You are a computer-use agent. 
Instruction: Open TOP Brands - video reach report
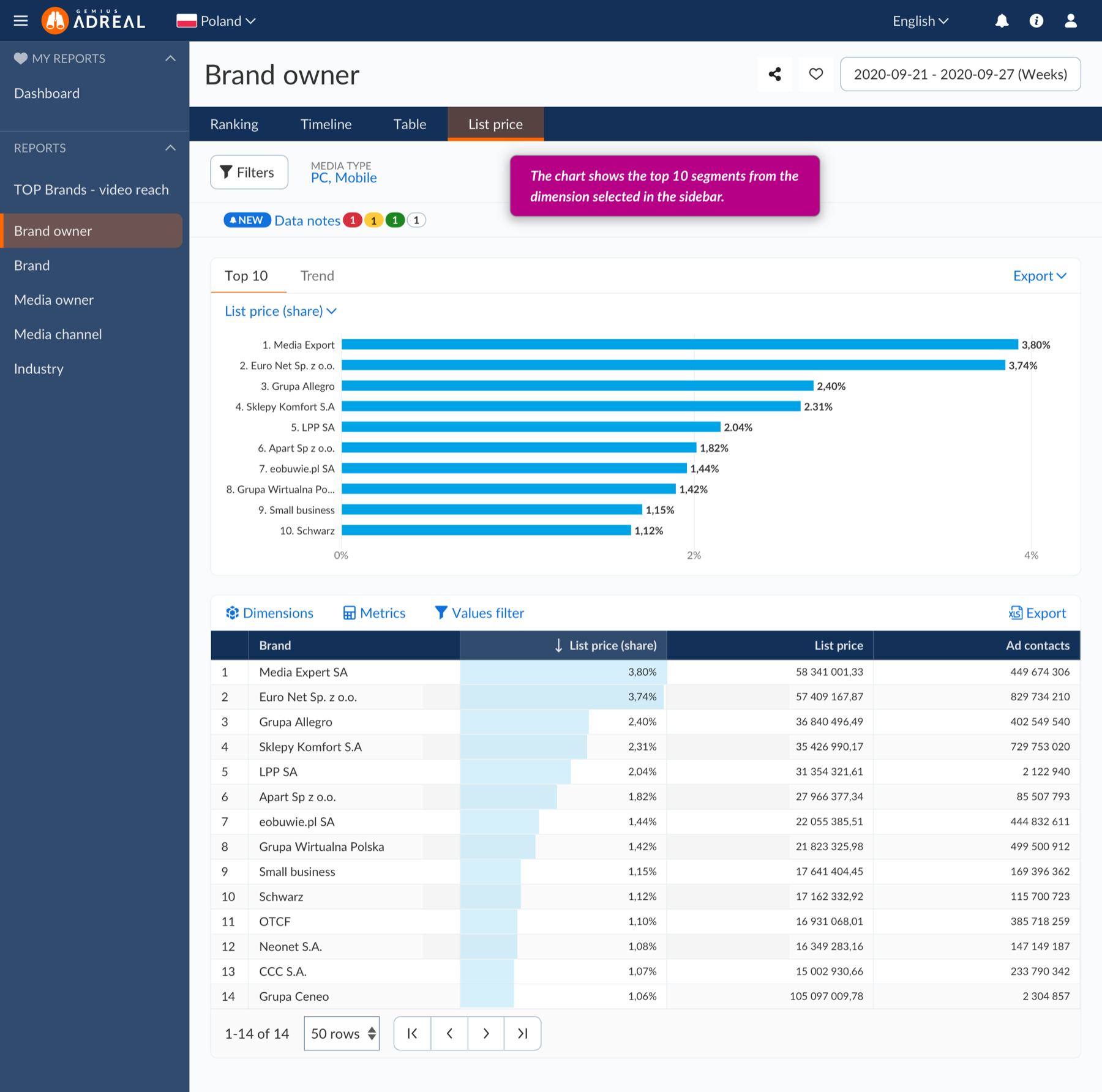tap(91, 190)
